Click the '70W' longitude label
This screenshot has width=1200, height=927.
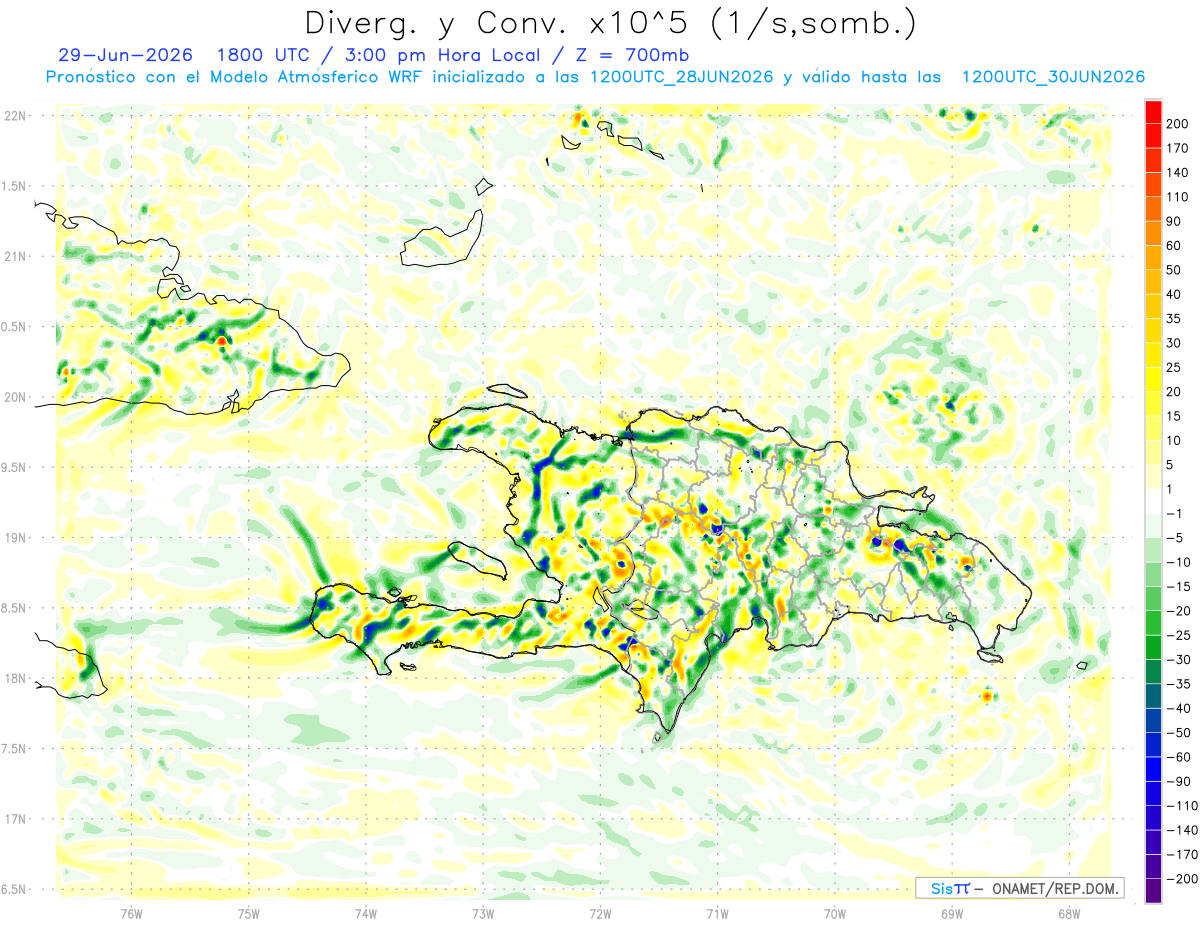coord(834,914)
